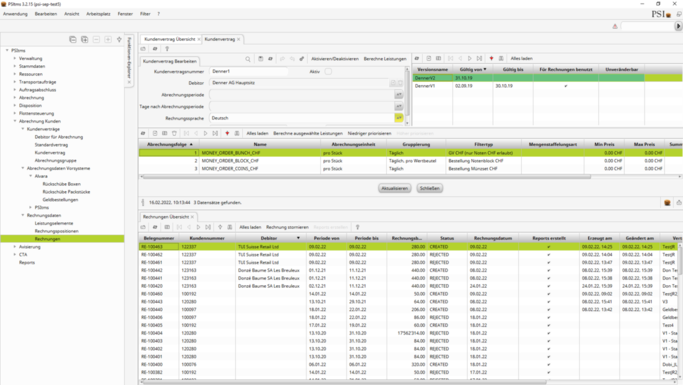
Task: Toggle the 'Für Rechnungen benutzt' check in the DennerV1 row
Action: pyautogui.click(x=565, y=86)
